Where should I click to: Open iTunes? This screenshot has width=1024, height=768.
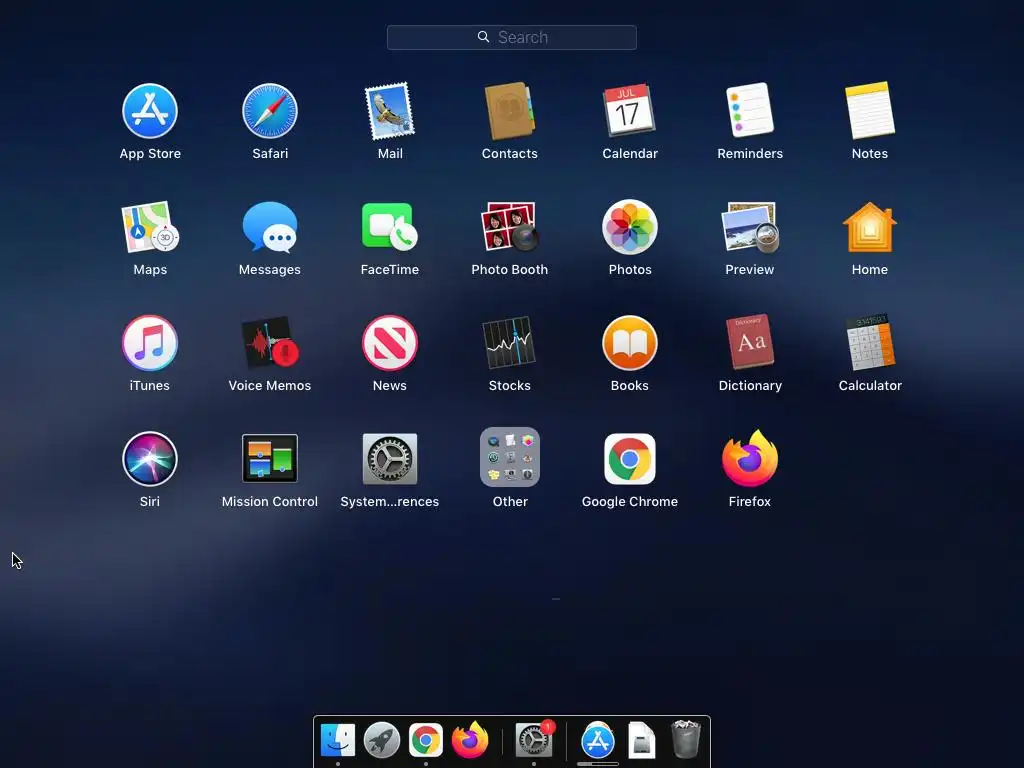pyautogui.click(x=150, y=343)
